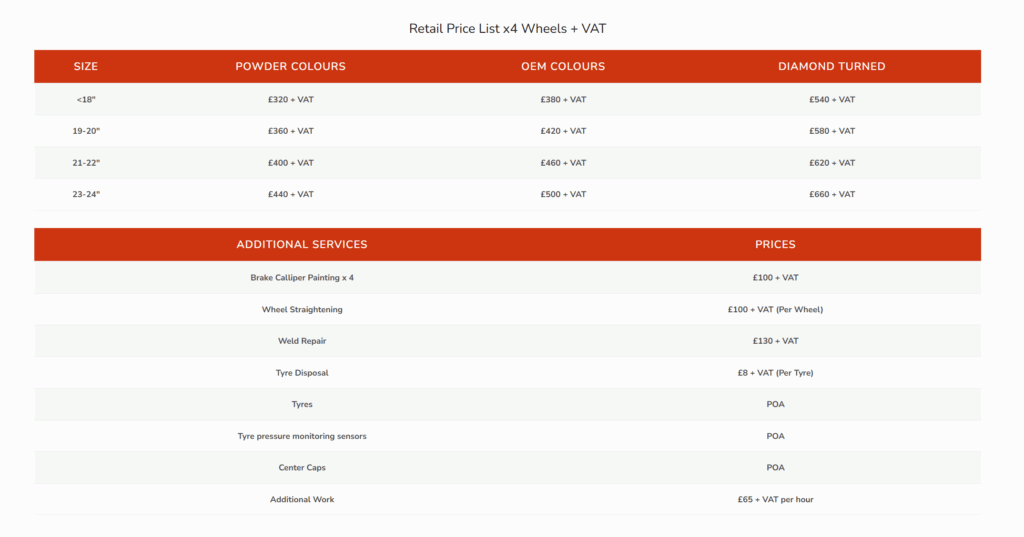Select the Tyre Disposal service
The image size is (1024, 537).
point(301,373)
